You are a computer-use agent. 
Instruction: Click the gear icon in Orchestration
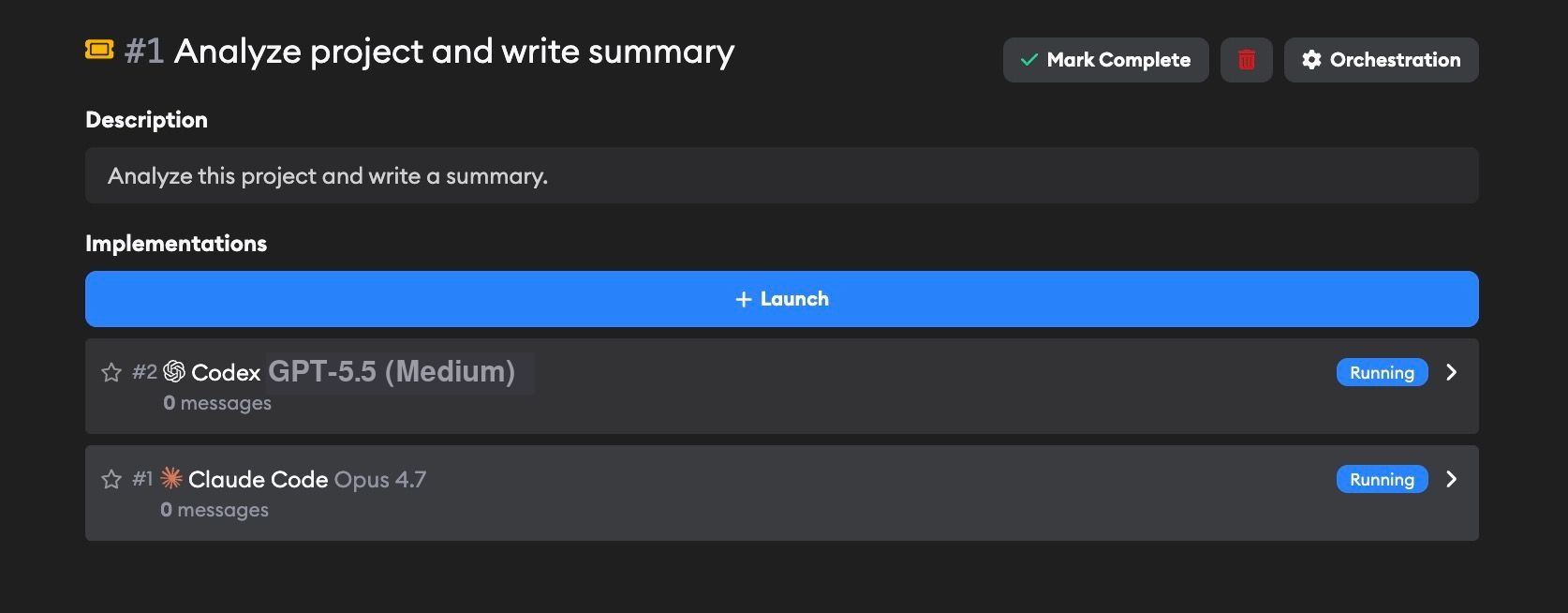click(x=1311, y=60)
